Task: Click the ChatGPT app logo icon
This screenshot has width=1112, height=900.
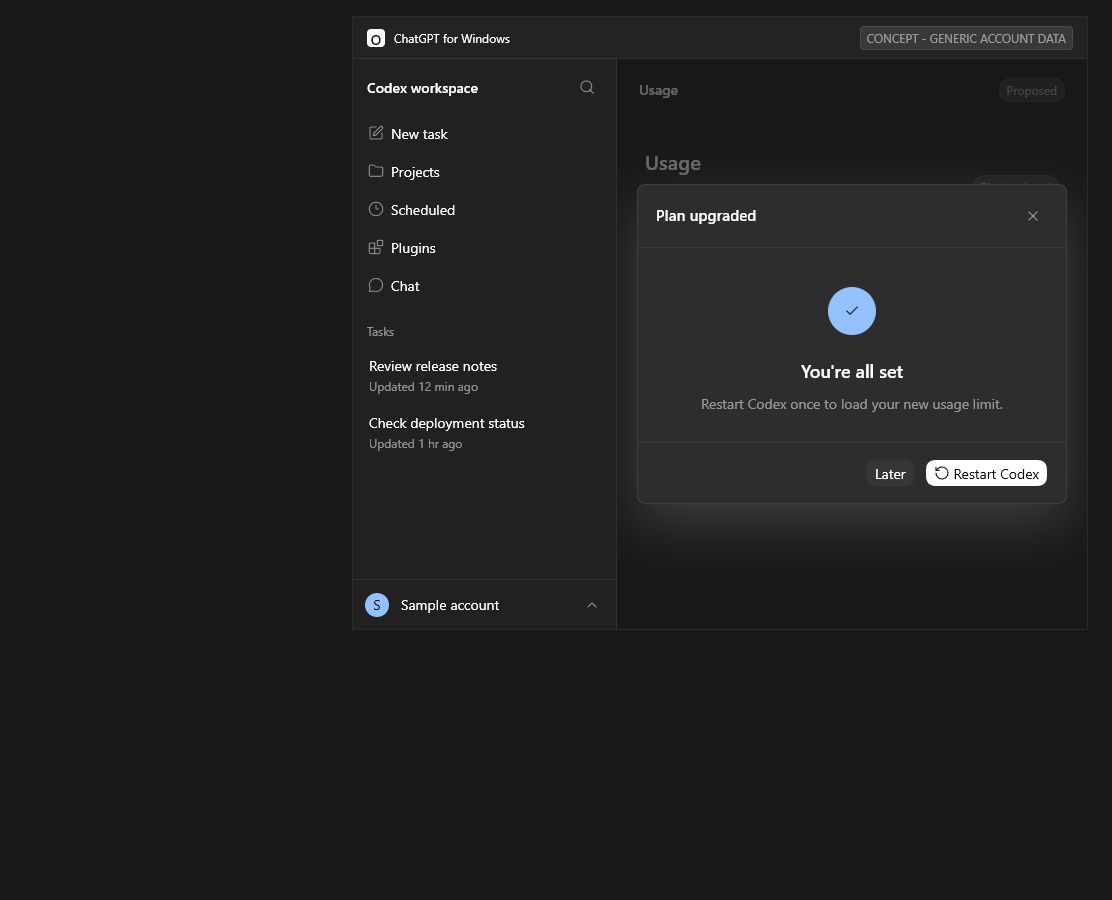Action: (x=376, y=38)
